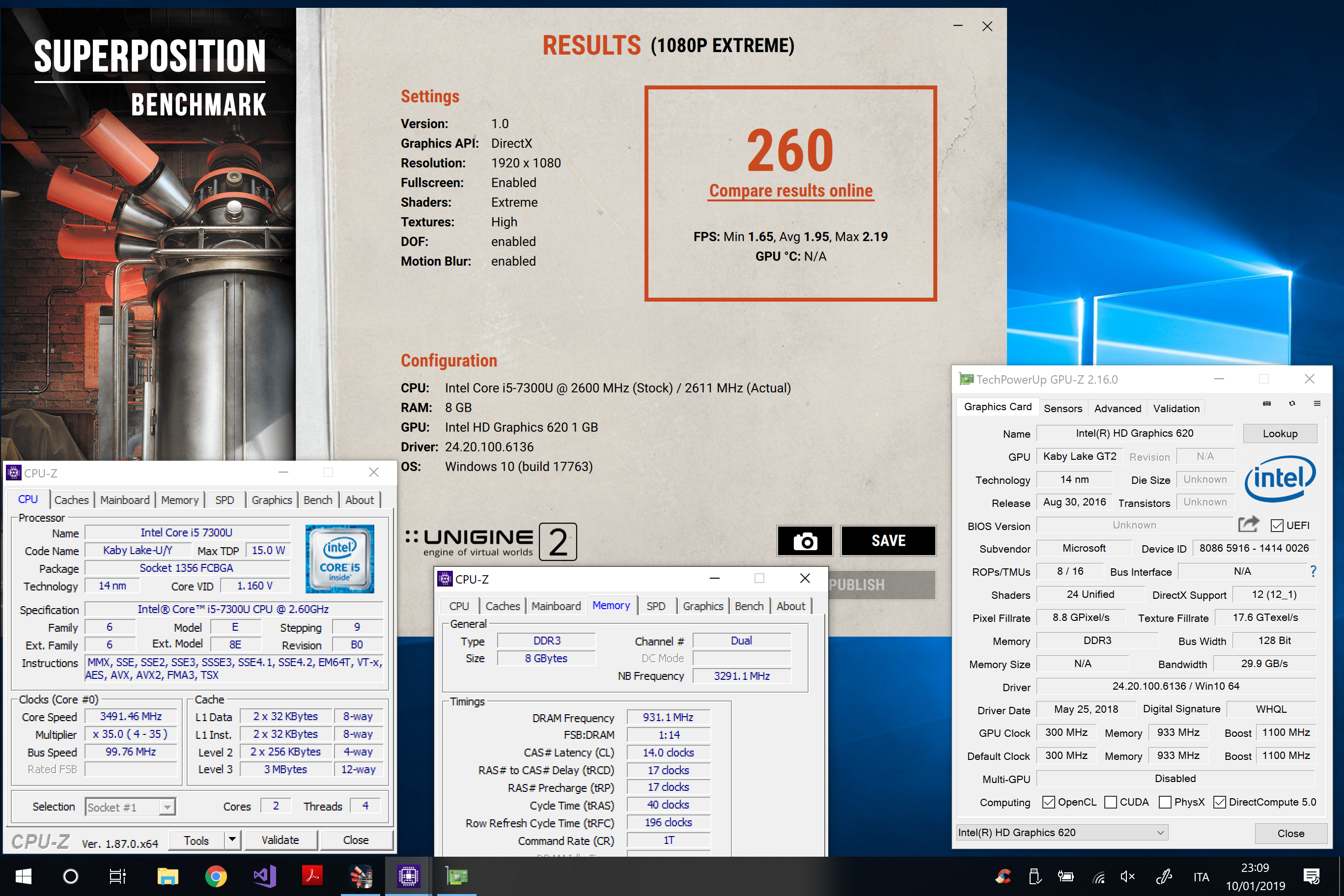Open Graphics tab in Memory CPU-Z window
The width and height of the screenshot is (1344, 896).
click(703, 606)
